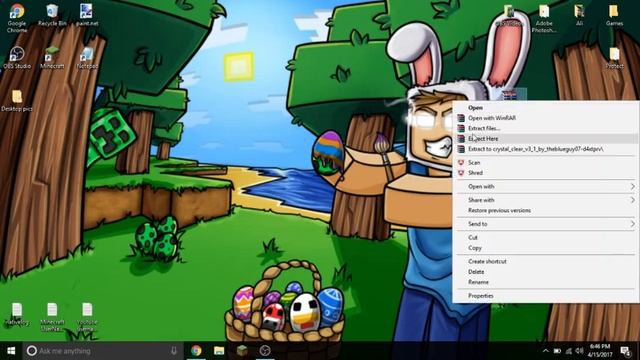This screenshot has height=360, width=640.
Task: Select Minecraft desktop shortcut
Action: pos(52,58)
